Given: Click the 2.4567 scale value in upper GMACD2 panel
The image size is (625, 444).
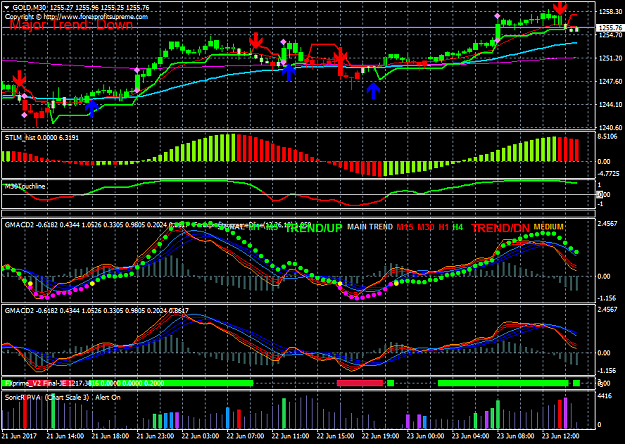Looking at the screenshot, I should pyautogui.click(x=608, y=224).
